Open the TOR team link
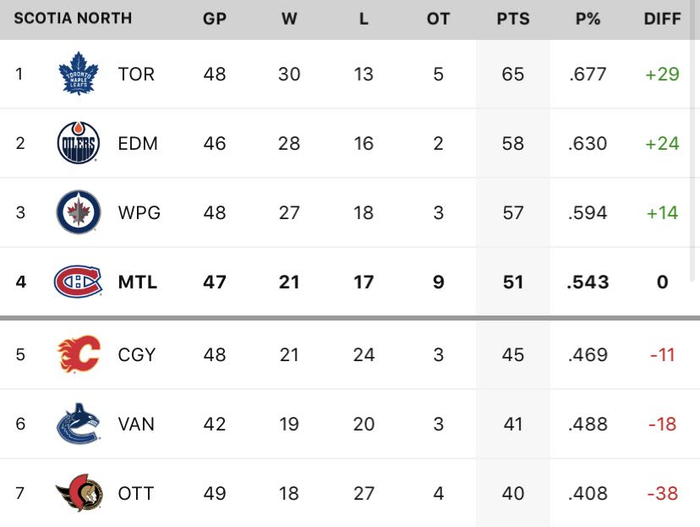The width and height of the screenshot is (700, 527). pyautogui.click(x=136, y=74)
